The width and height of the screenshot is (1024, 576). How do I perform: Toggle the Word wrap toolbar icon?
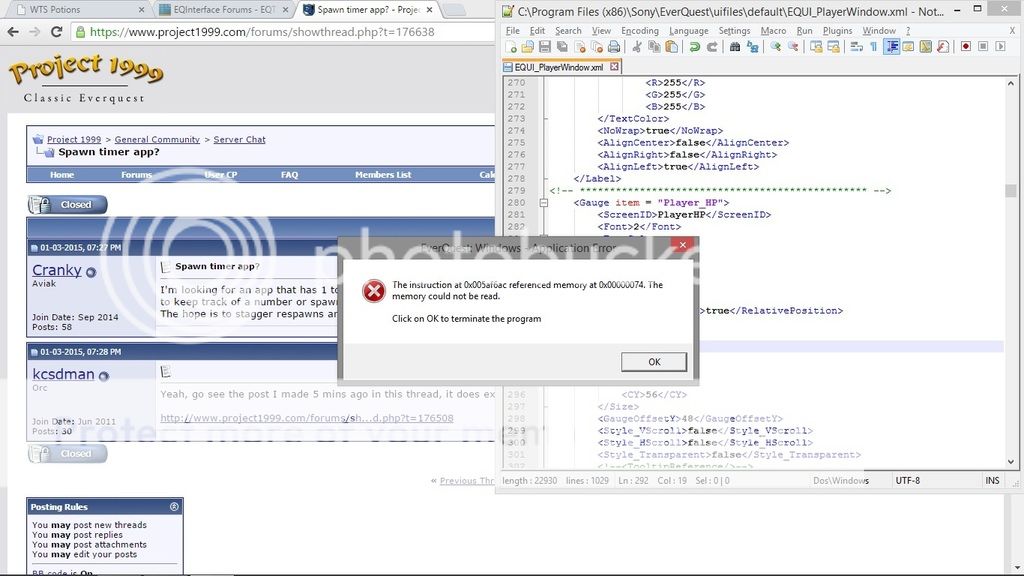point(856,47)
